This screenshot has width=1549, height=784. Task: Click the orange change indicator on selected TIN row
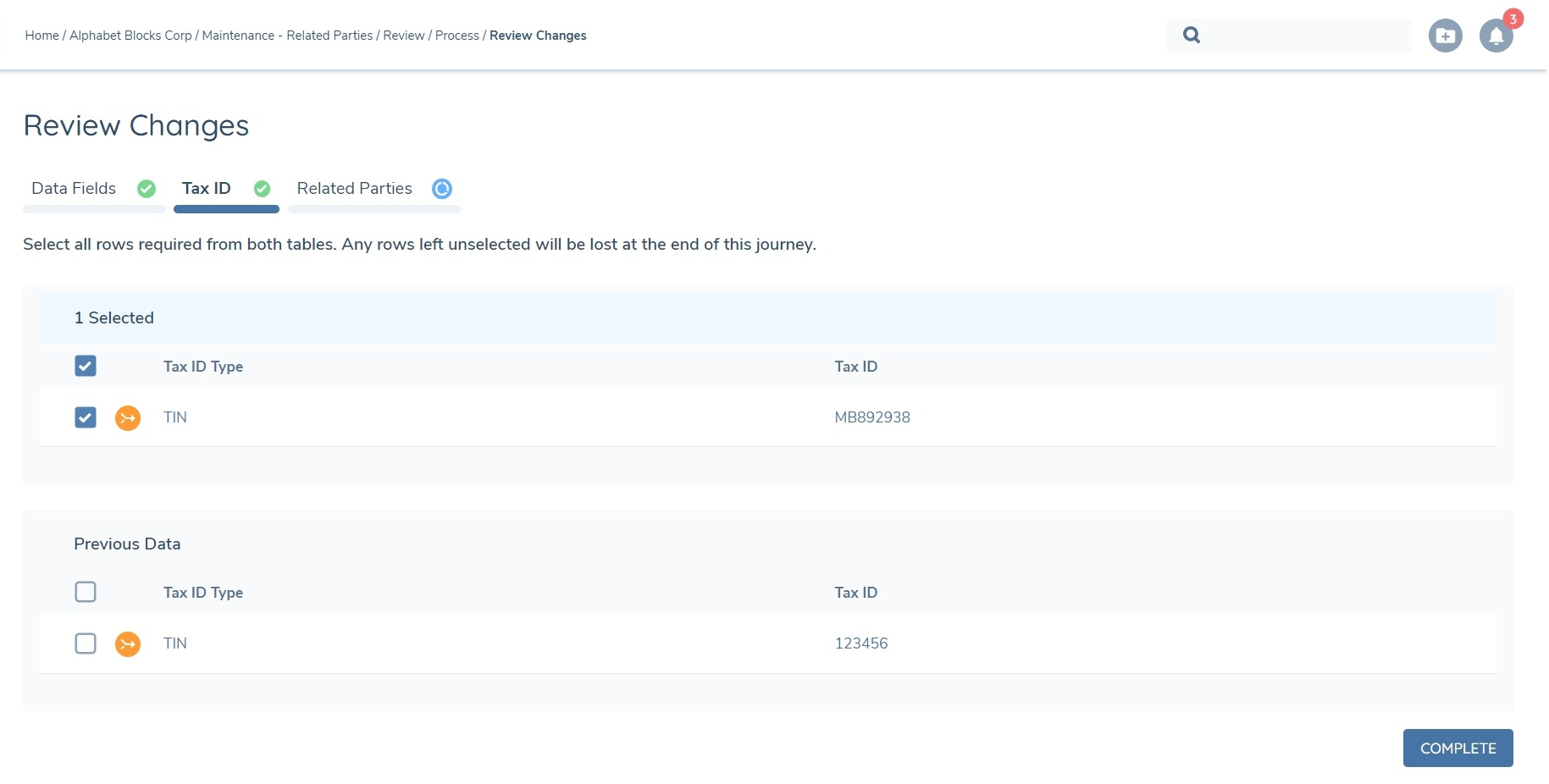[x=128, y=417]
